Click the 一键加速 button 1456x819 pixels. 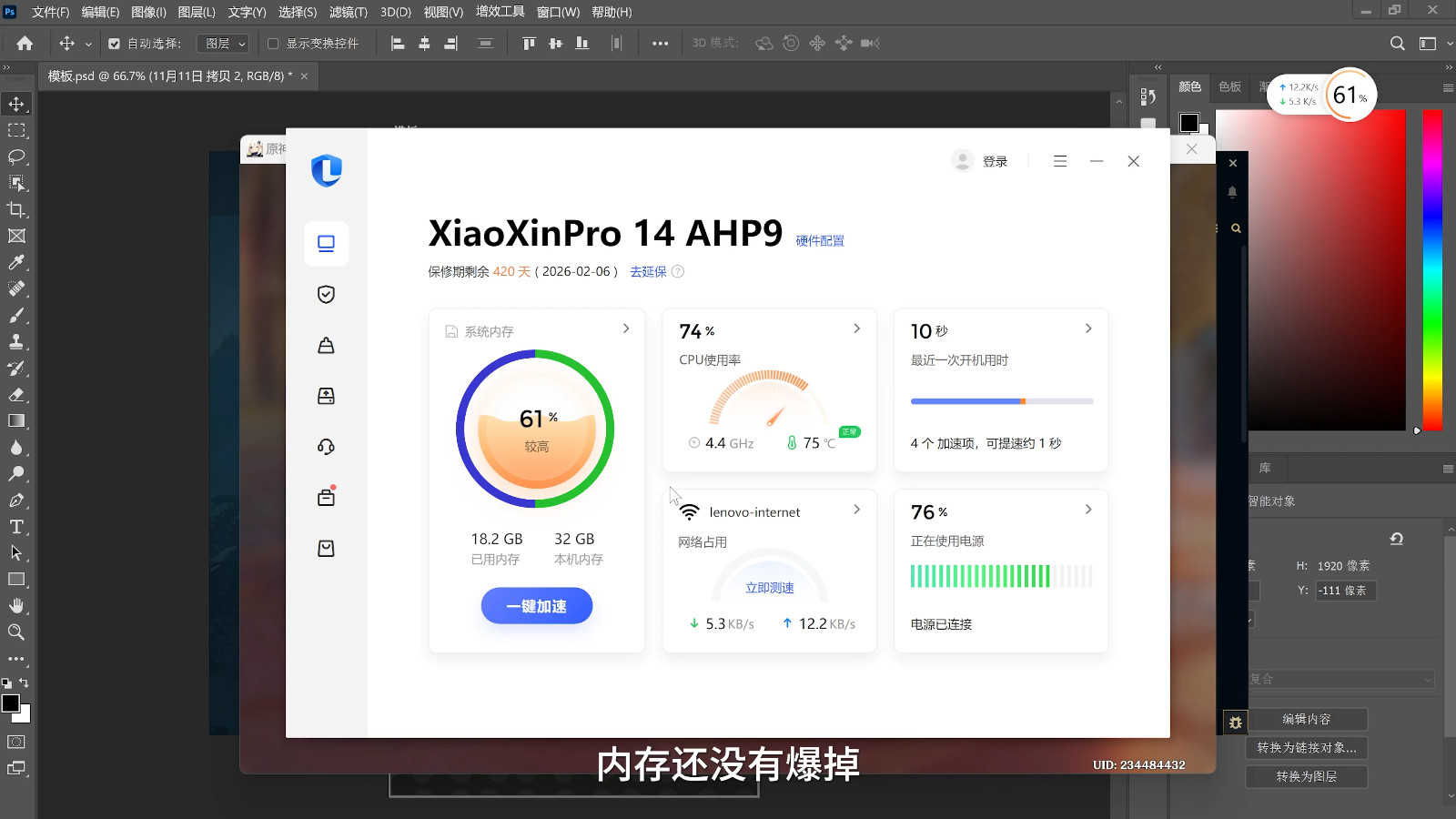pyautogui.click(x=537, y=606)
